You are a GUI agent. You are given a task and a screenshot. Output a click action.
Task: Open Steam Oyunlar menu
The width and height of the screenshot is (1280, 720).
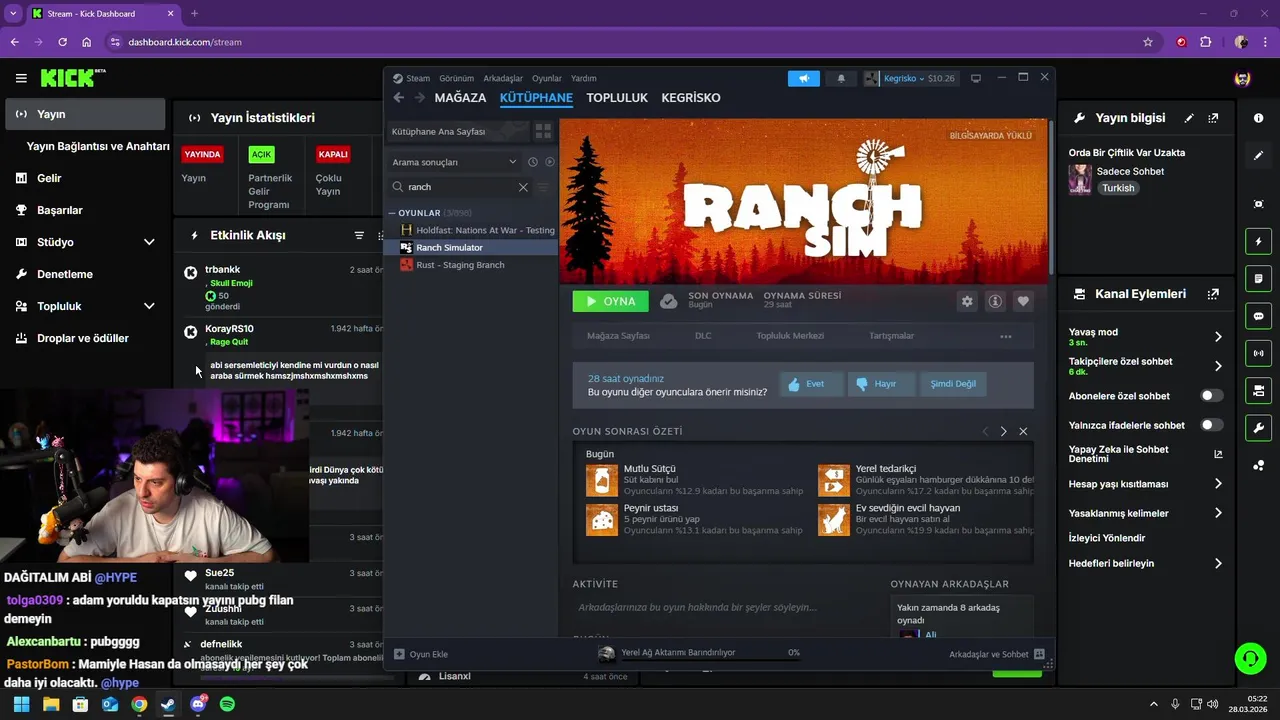pyautogui.click(x=547, y=78)
